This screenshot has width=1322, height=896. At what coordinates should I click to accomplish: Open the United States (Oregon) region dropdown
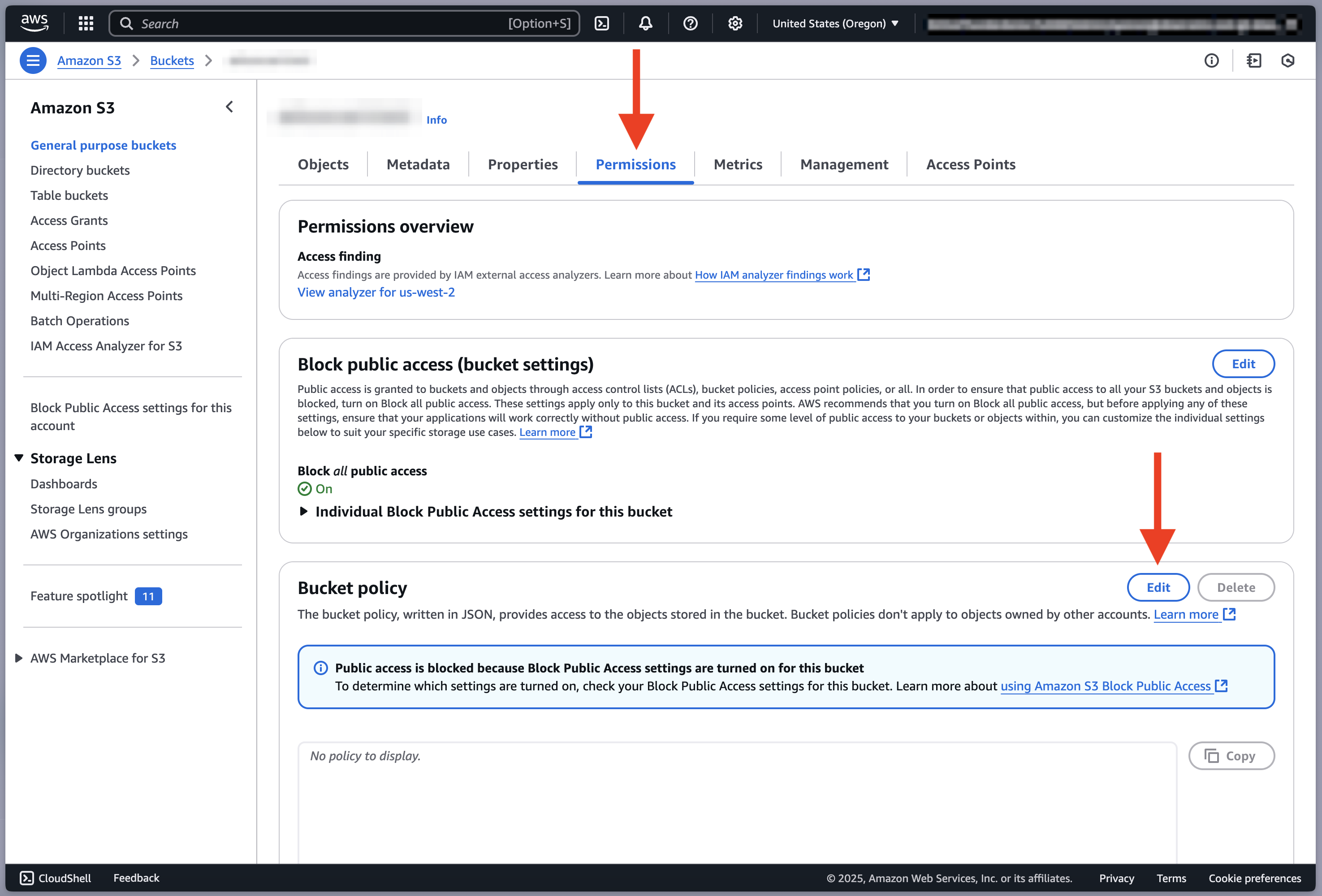tap(835, 23)
